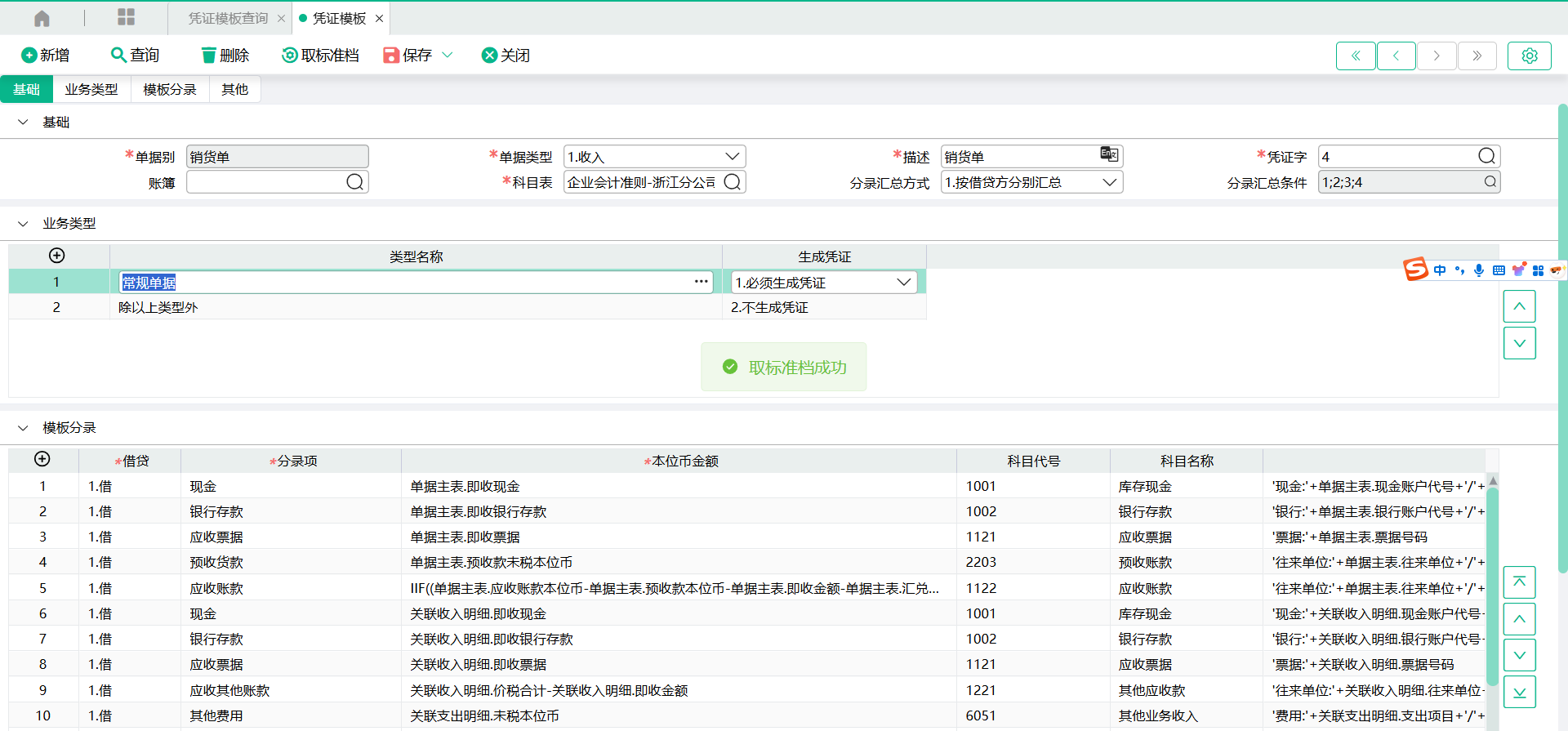Switch to the 业务类型 section tab
This screenshot has width=1568, height=731.
click(x=91, y=89)
